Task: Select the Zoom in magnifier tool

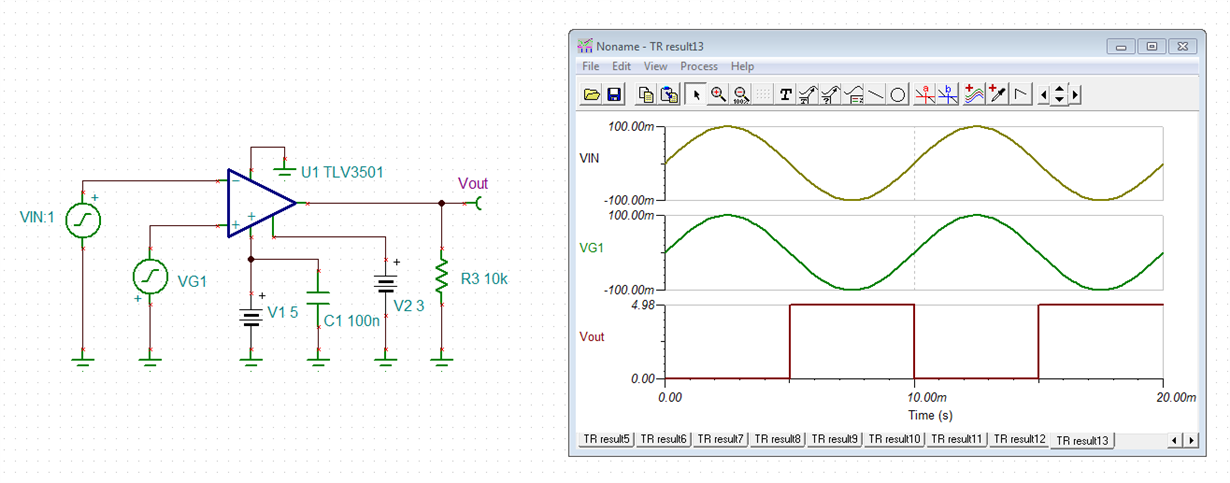Action: 718,95
